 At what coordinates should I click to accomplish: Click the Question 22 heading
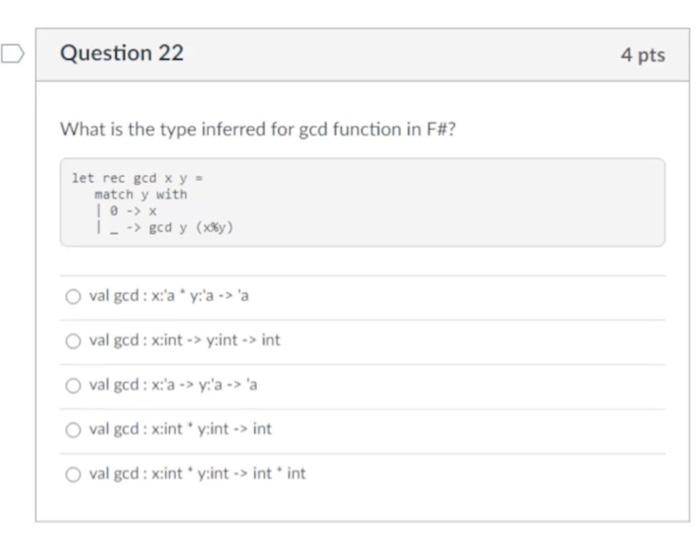[x=122, y=53]
